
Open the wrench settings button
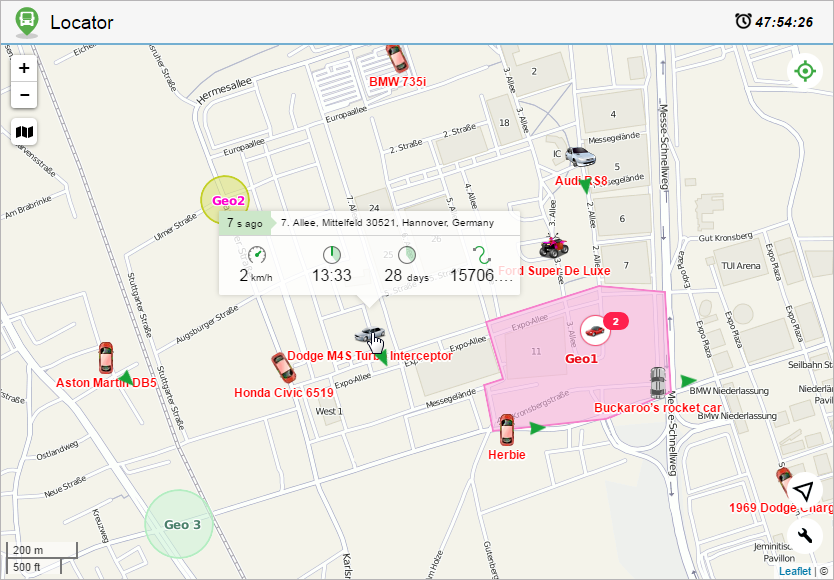805,535
